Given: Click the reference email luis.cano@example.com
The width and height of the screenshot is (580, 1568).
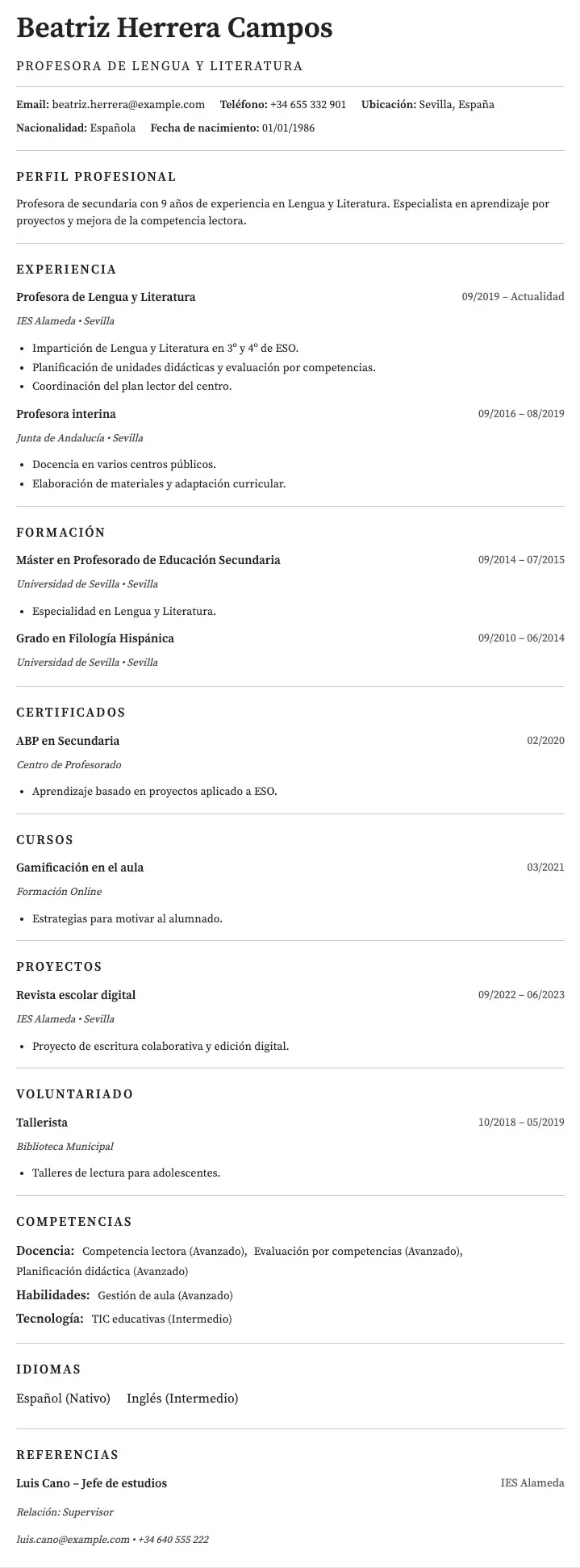Looking at the screenshot, I should 73,1539.
